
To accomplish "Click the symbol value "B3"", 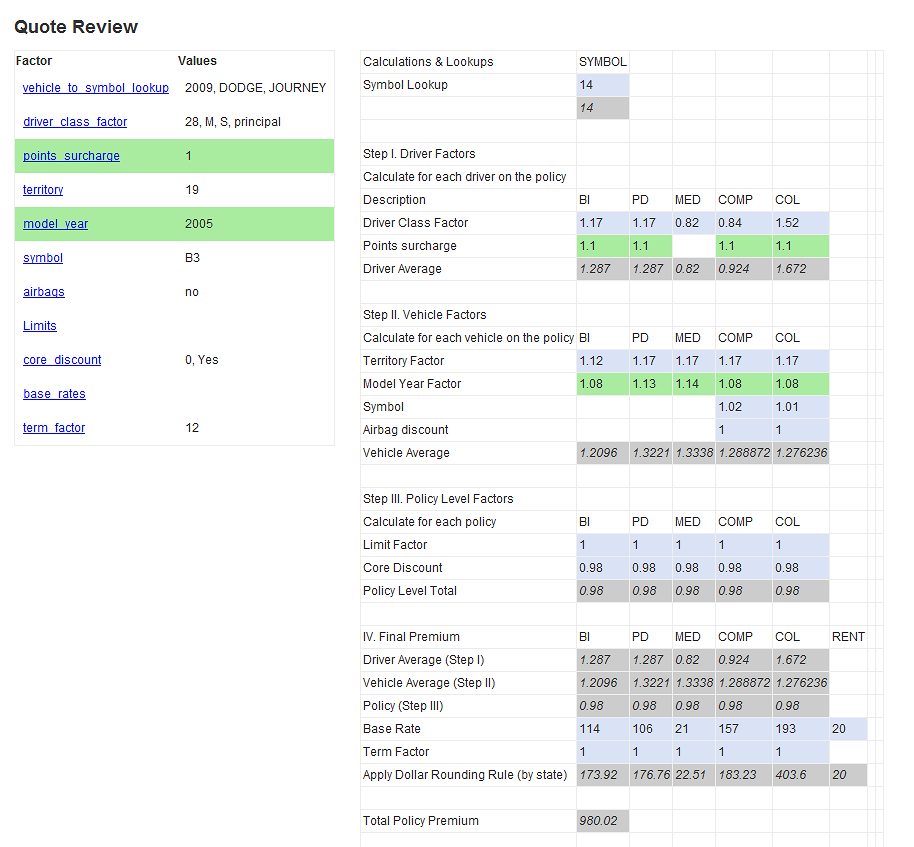I will click(x=192, y=258).
